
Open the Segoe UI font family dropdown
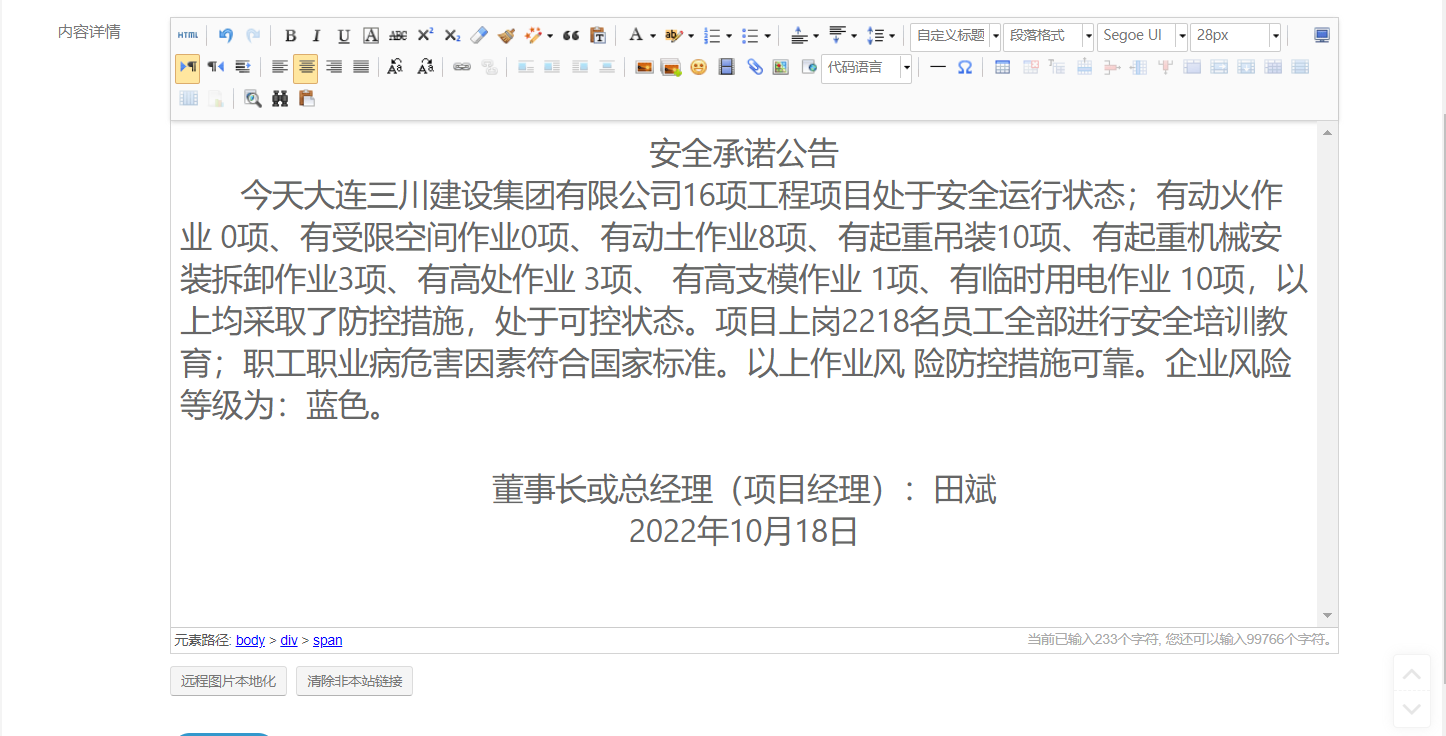pyautogui.click(x=1142, y=36)
